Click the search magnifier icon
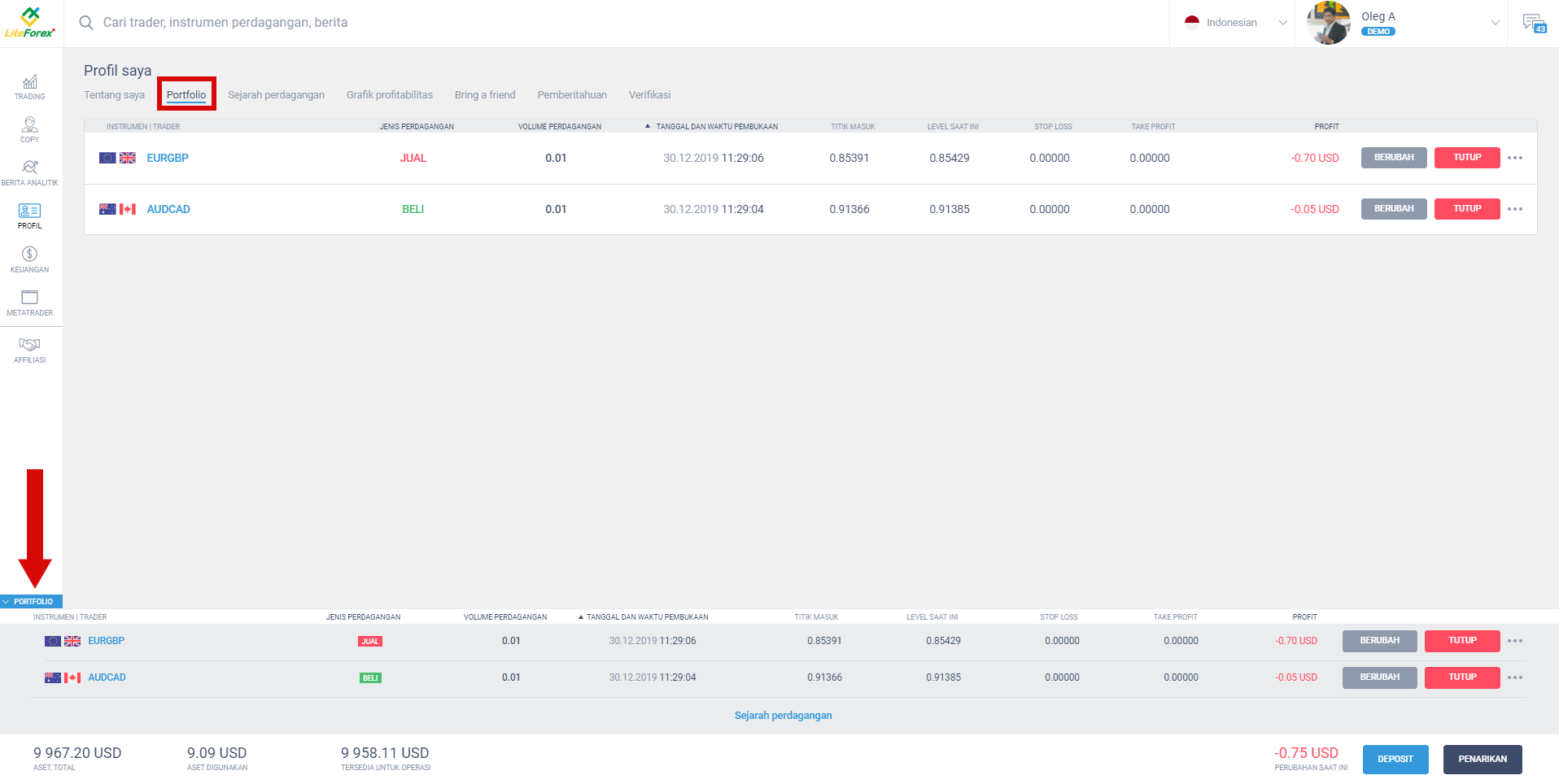The image size is (1559, 784). tap(86, 23)
